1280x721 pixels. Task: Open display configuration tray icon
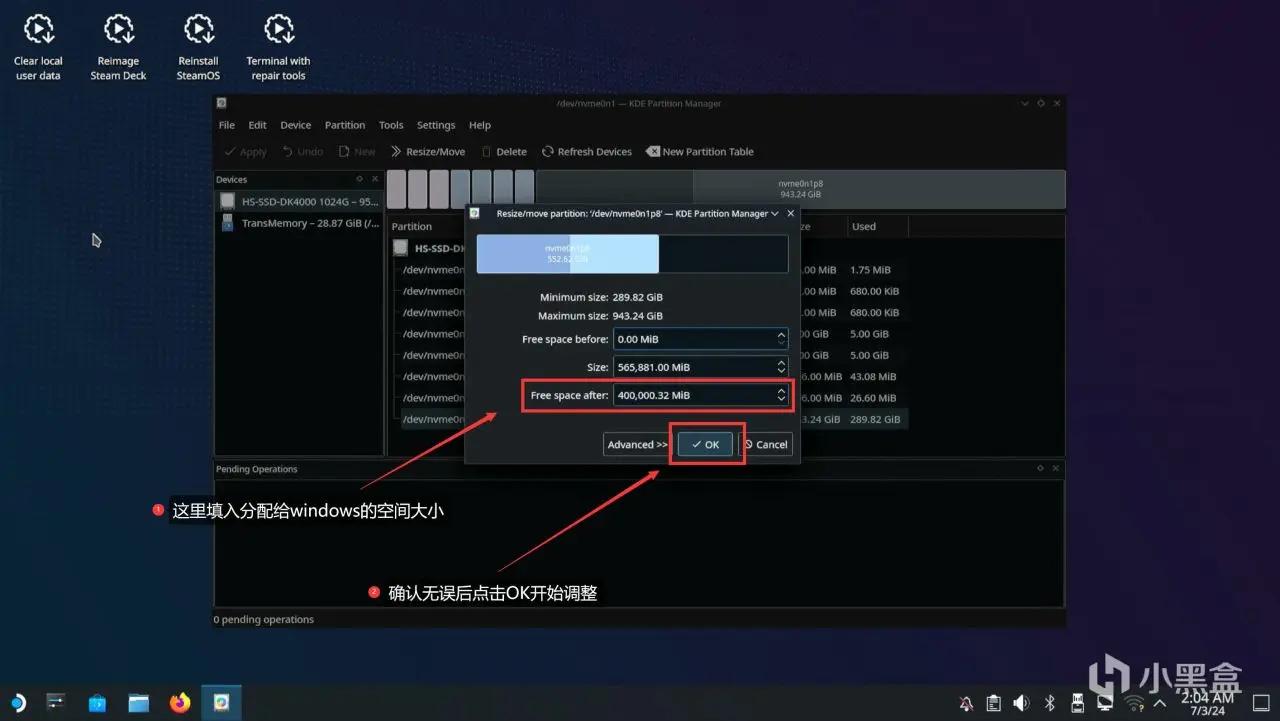1106,703
